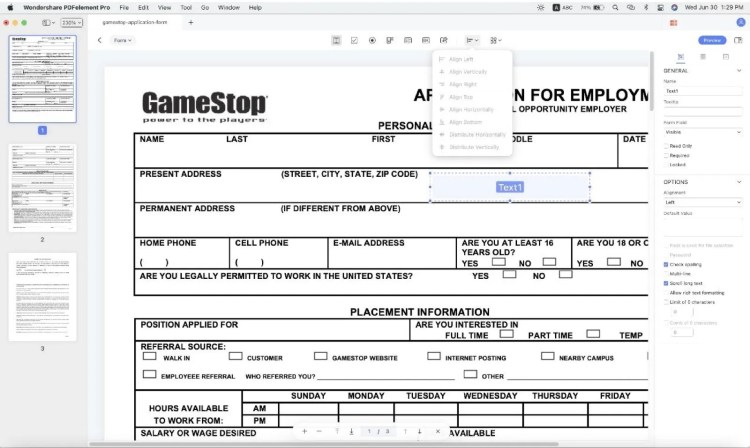Collapse the GENERAL section
The width and height of the screenshot is (750, 448).
[x=739, y=71]
